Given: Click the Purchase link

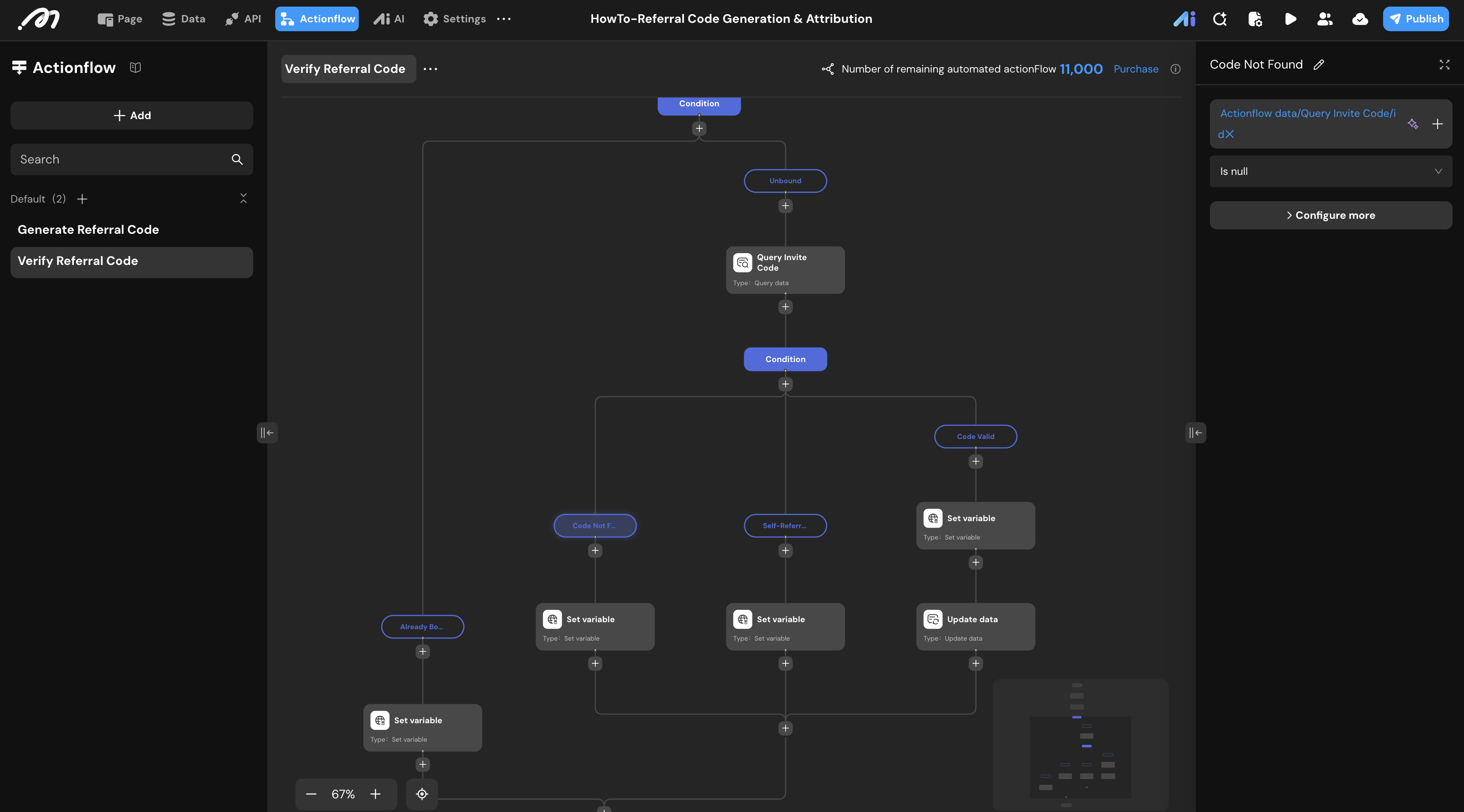Looking at the screenshot, I should coord(1136,69).
